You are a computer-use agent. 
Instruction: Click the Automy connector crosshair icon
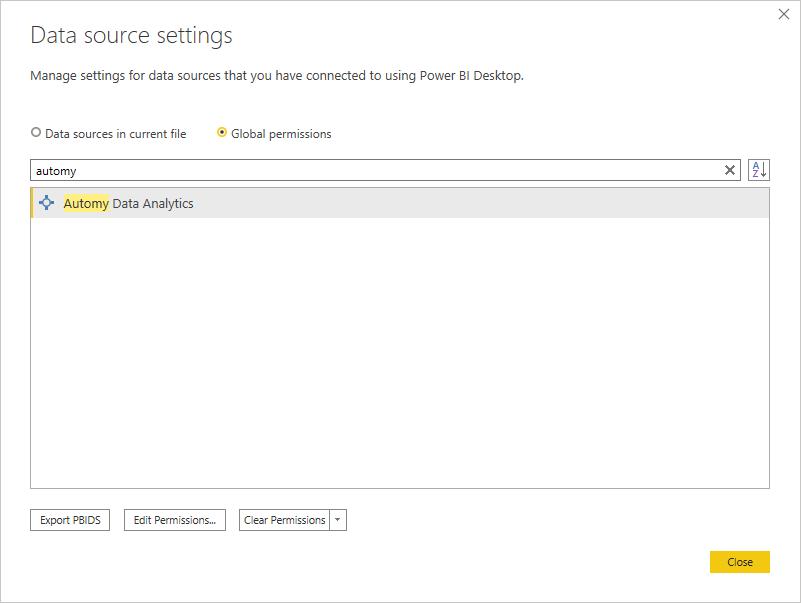click(46, 202)
